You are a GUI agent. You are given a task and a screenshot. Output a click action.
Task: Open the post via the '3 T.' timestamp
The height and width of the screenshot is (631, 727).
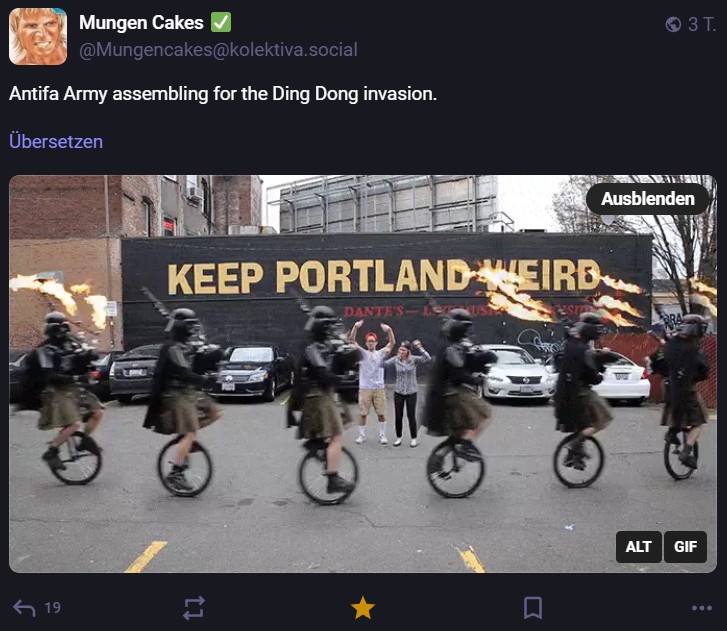click(x=702, y=24)
